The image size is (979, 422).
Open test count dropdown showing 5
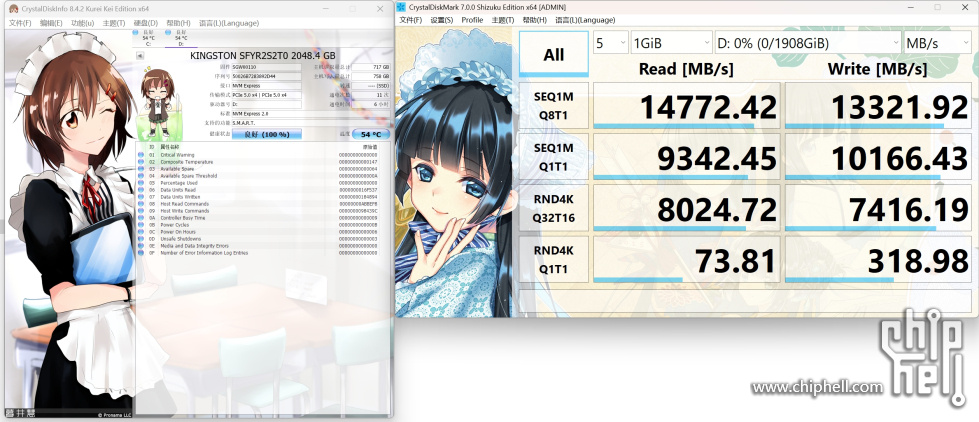point(610,43)
